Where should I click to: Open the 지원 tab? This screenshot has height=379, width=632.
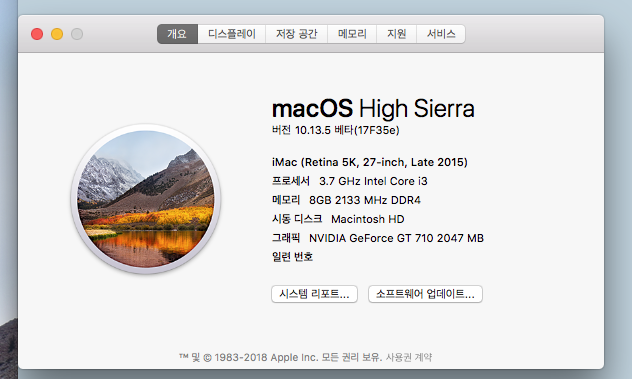point(397,34)
